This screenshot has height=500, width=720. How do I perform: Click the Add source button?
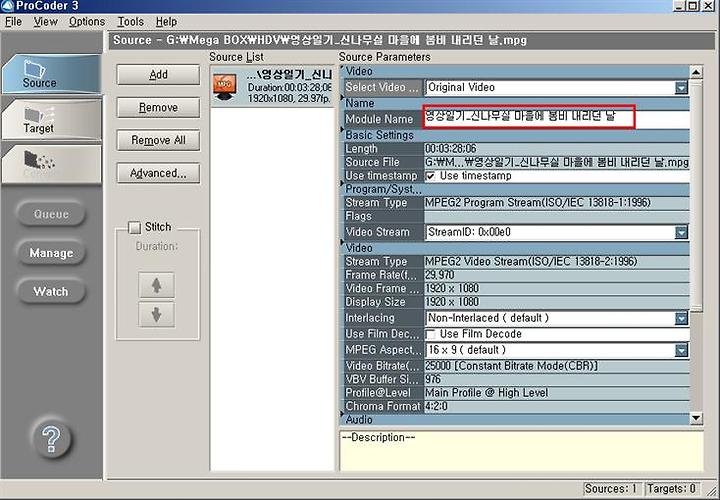pos(158,74)
